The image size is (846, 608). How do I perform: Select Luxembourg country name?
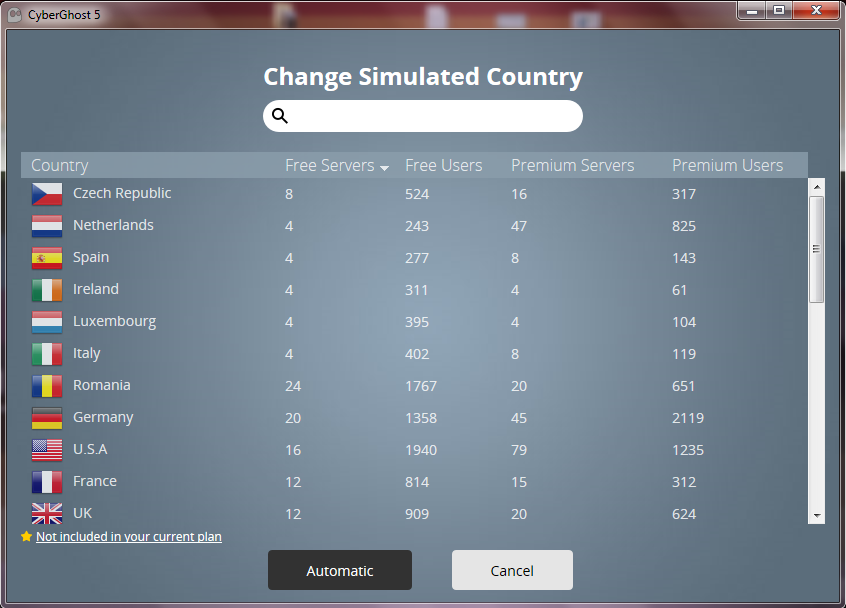[x=114, y=322]
